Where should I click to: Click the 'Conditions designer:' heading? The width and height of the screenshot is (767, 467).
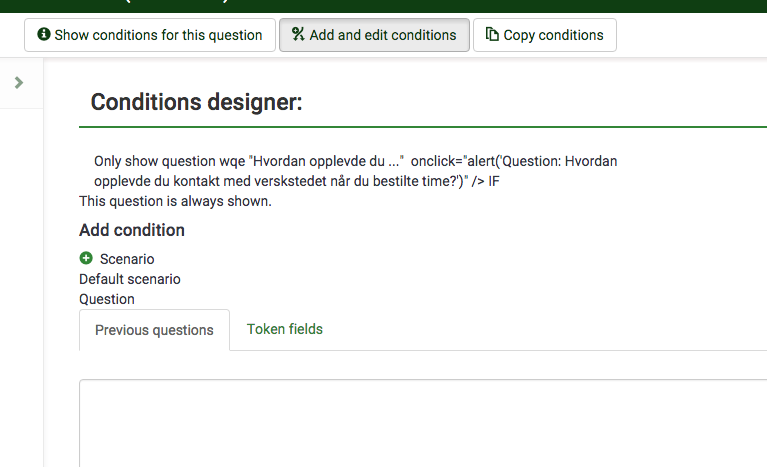point(196,102)
